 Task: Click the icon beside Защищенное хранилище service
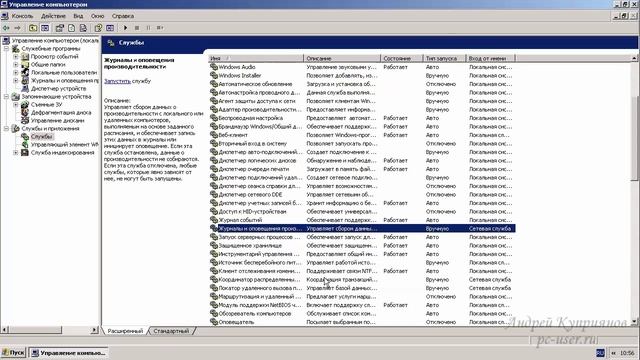tap(213, 245)
